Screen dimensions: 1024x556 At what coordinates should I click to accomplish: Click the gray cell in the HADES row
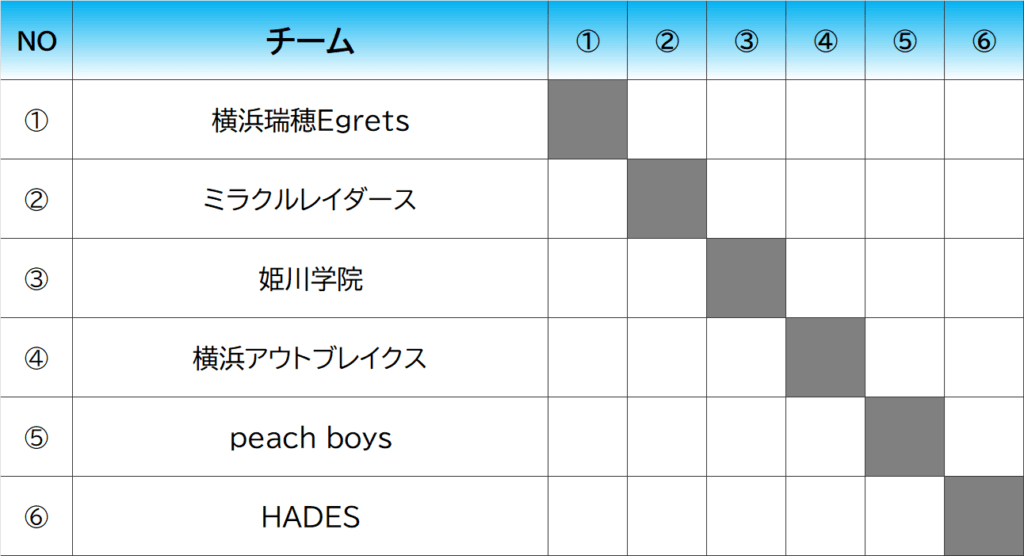[x=983, y=516]
